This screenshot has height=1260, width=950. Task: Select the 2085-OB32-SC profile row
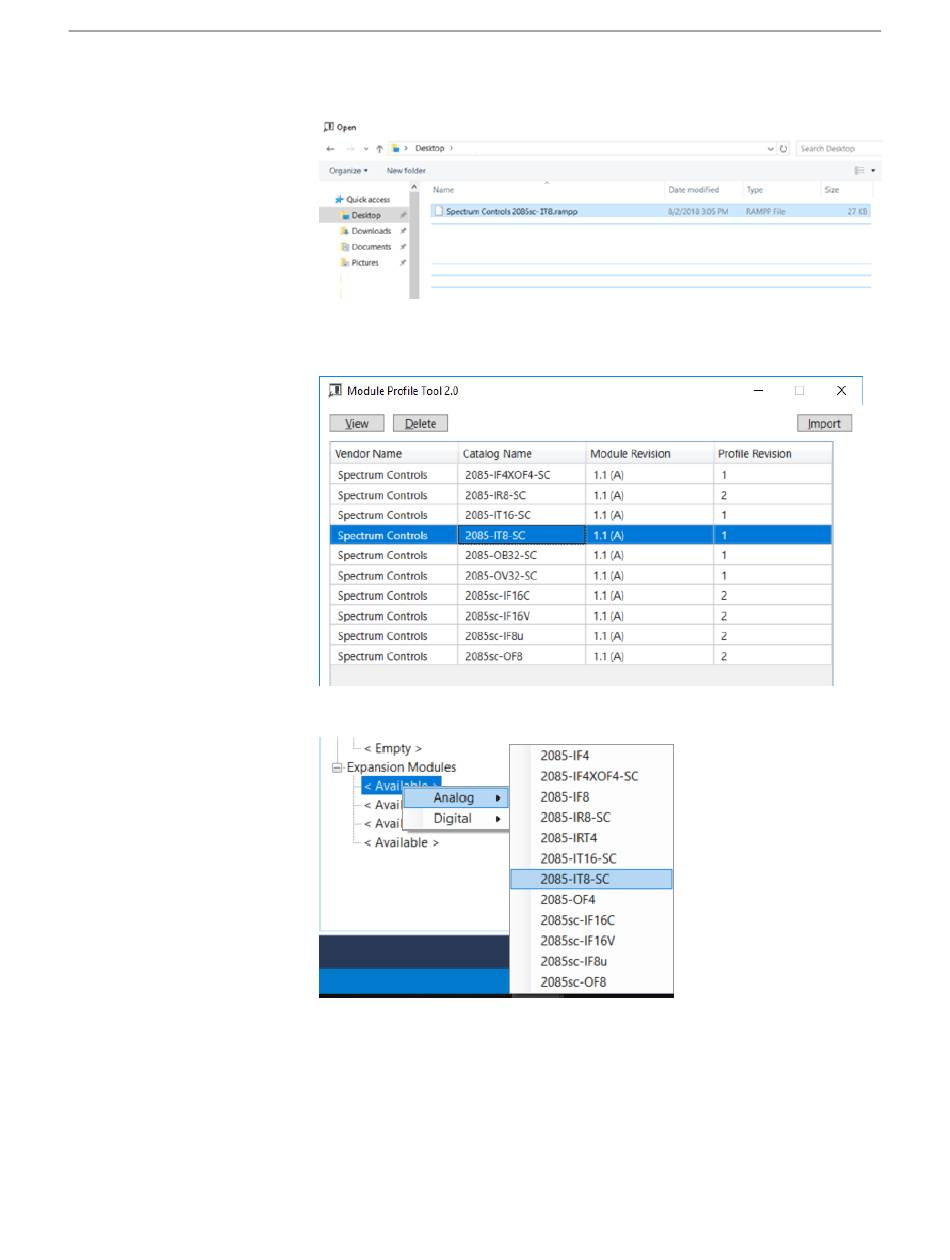click(500, 556)
